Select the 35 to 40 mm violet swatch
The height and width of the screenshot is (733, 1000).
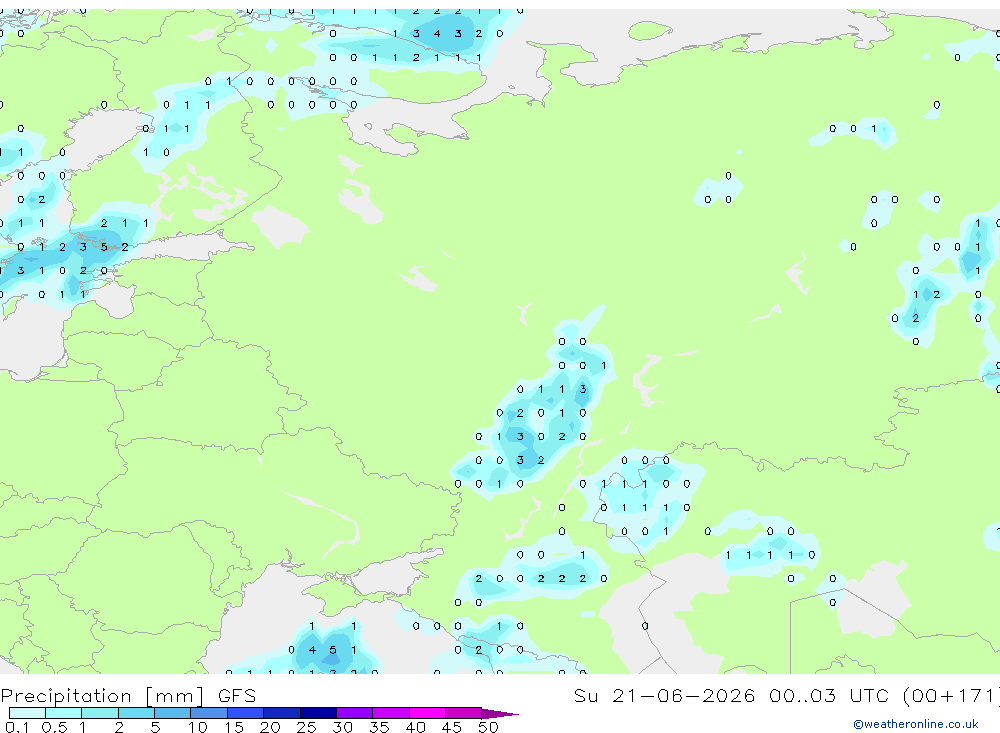point(391,713)
